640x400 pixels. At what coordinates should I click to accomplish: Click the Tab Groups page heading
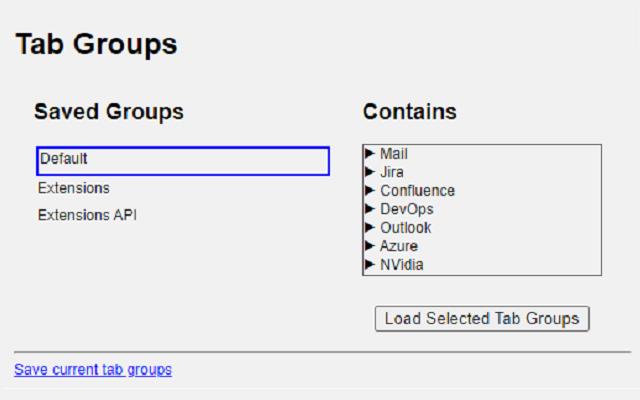pyautogui.click(x=96, y=44)
